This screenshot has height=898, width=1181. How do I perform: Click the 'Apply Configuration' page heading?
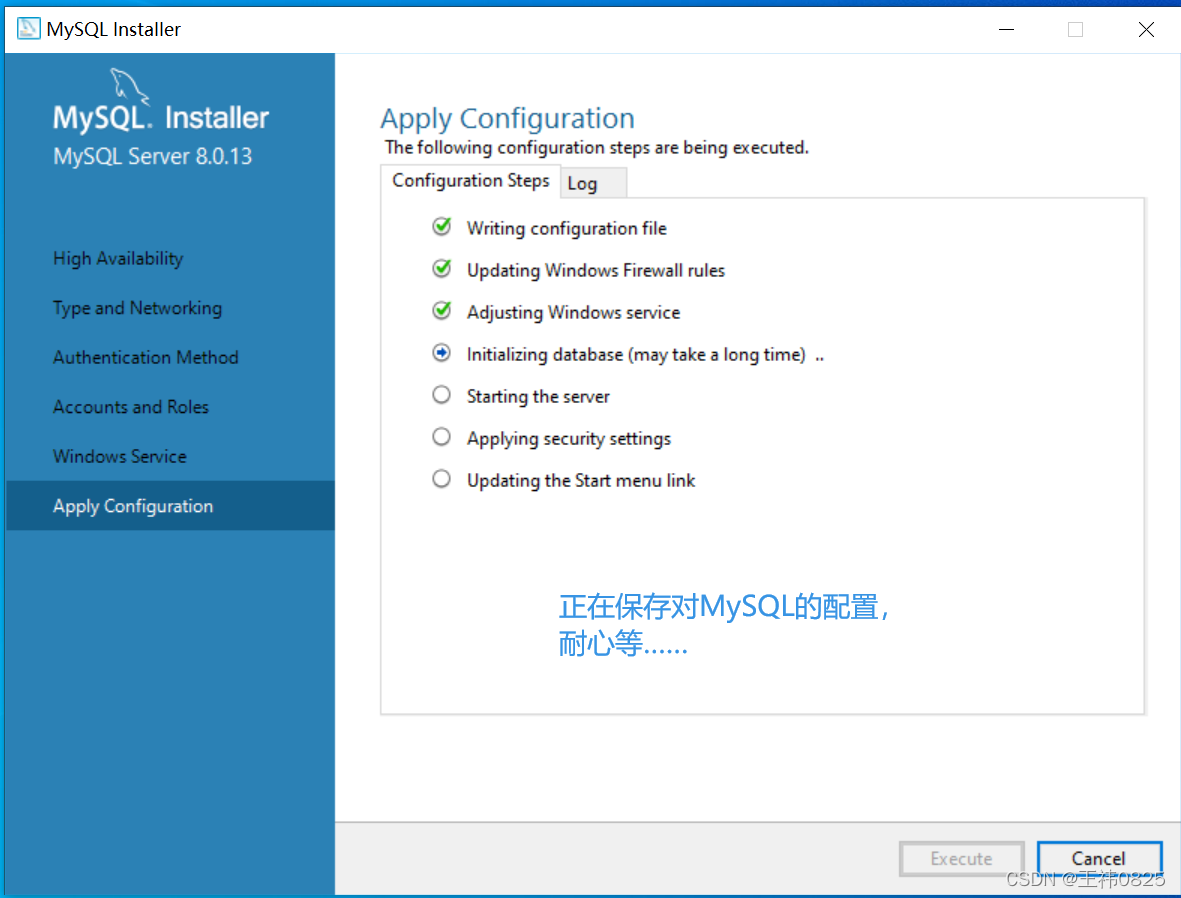point(508,118)
